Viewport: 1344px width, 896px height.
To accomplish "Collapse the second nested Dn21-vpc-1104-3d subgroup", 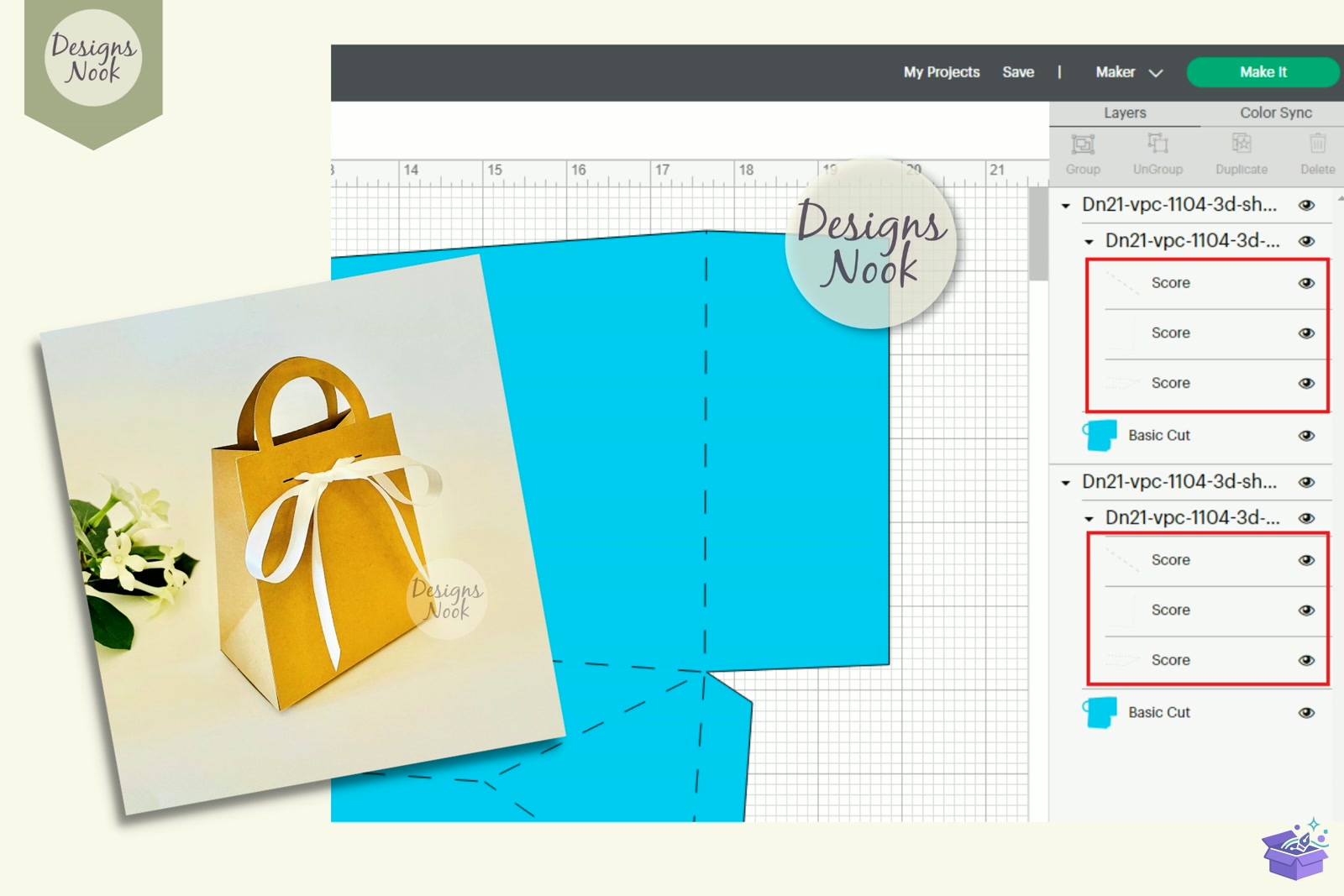I will tap(1089, 519).
